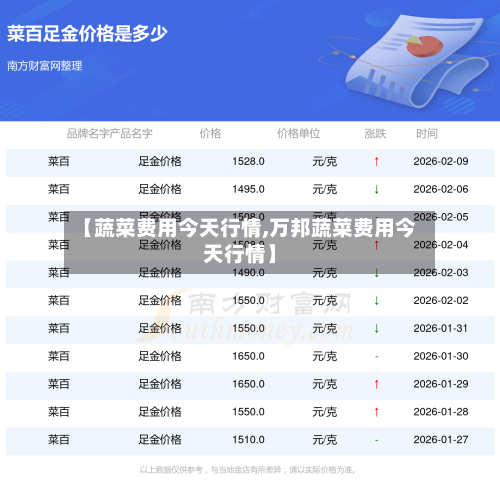Click the green down arrow for 2026-02-06
500x486 pixels.
point(376,189)
